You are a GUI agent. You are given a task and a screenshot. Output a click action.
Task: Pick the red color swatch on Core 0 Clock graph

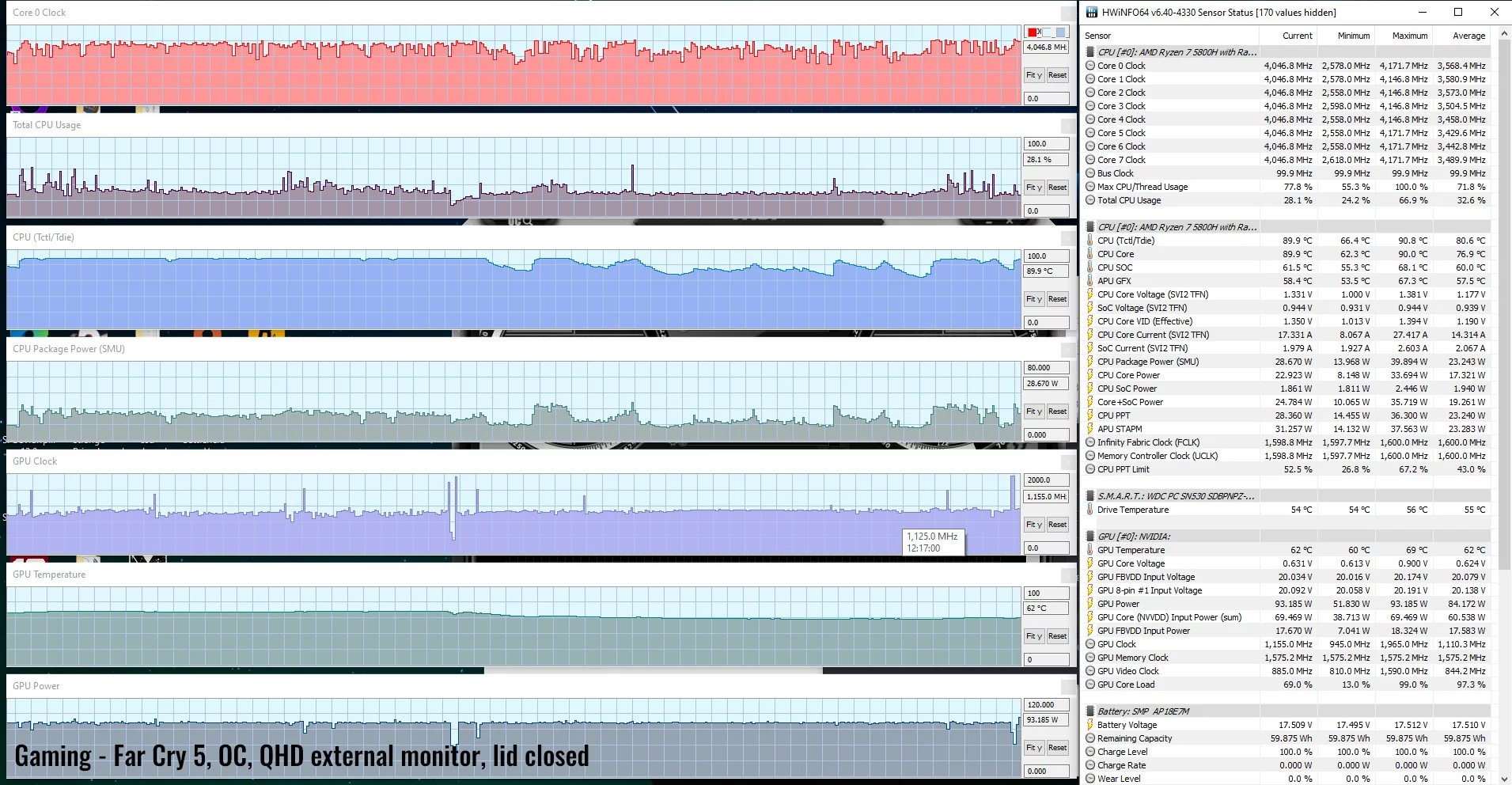(x=1033, y=32)
